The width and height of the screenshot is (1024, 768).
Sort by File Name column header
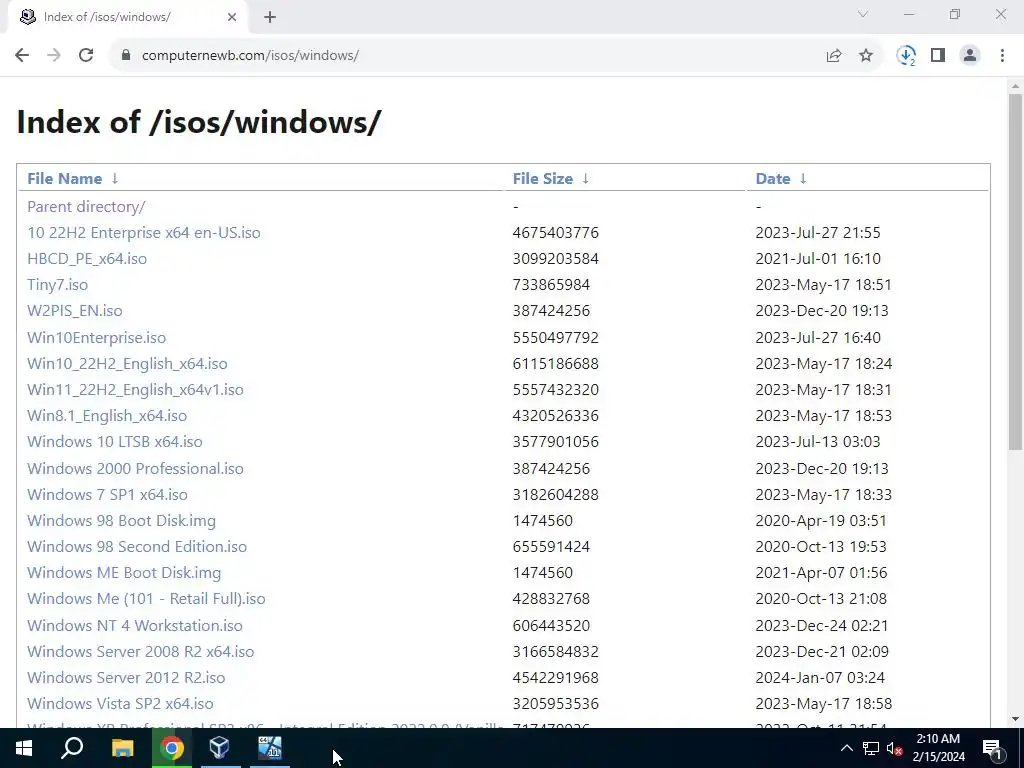65,178
